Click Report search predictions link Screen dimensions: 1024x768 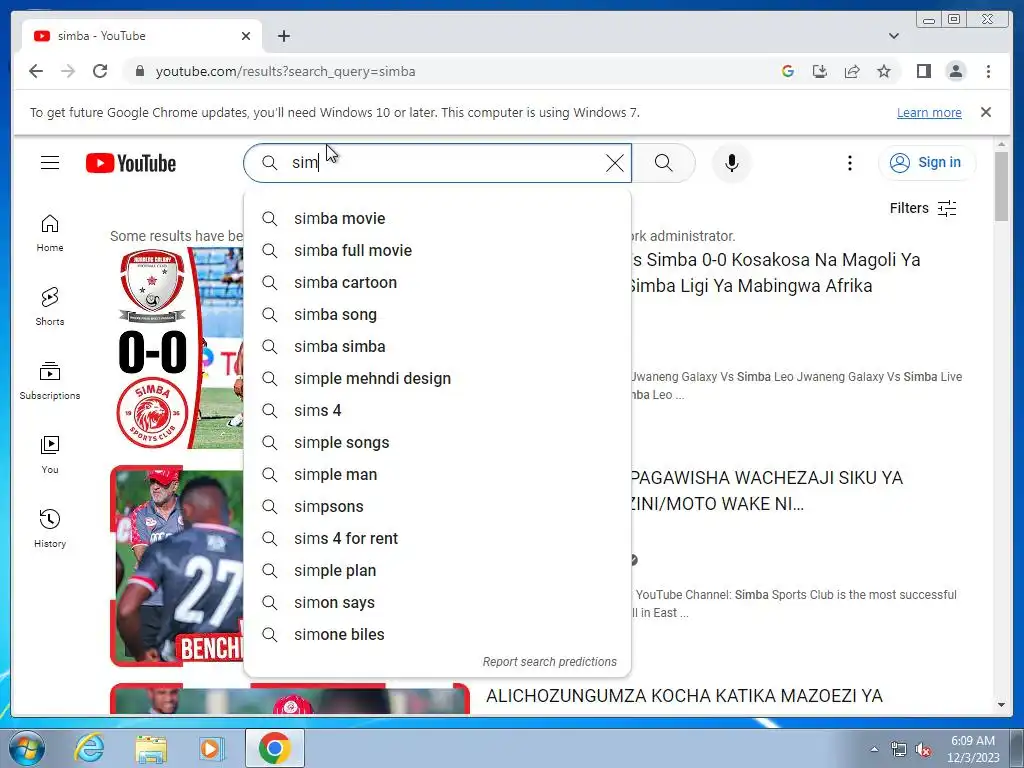click(x=549, y=662)
